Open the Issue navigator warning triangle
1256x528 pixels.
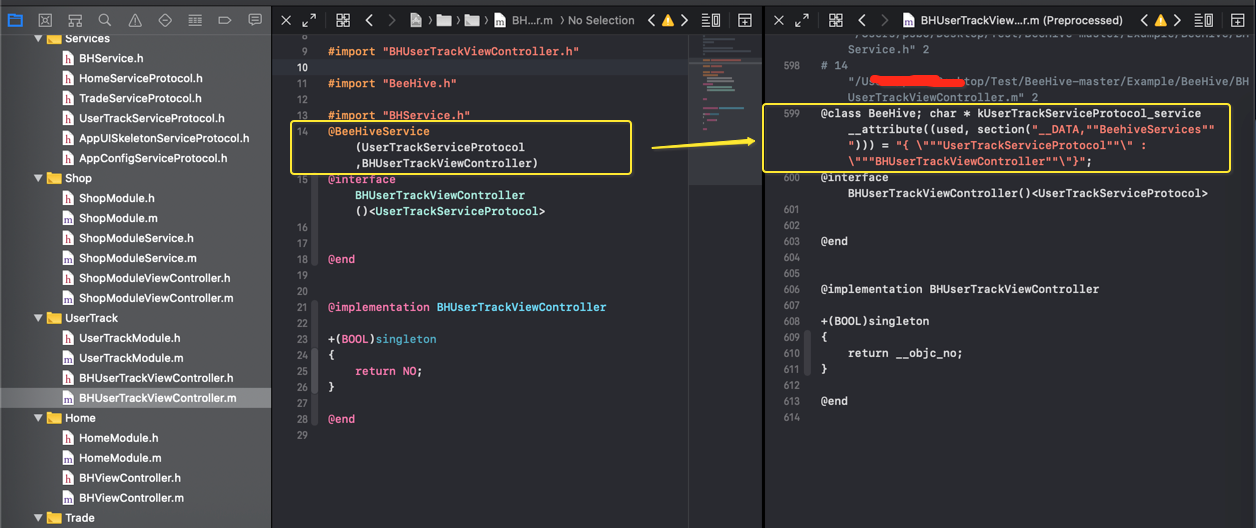click(x=135, y=20)
